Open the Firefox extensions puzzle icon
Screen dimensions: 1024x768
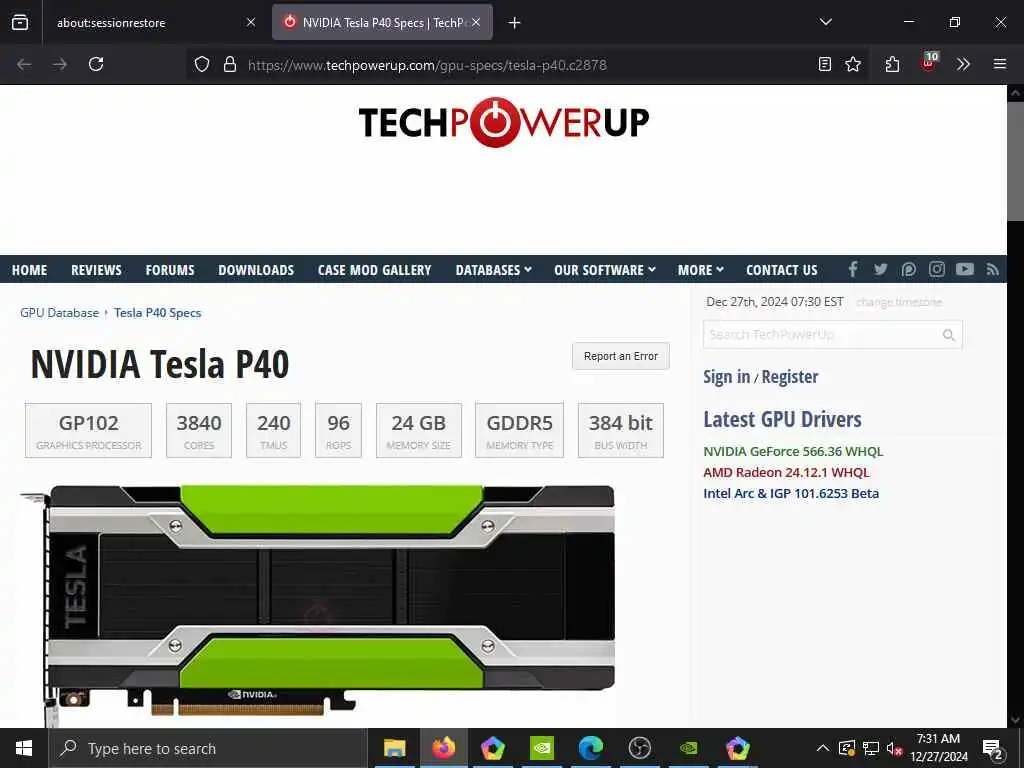(x=892, y=64)
